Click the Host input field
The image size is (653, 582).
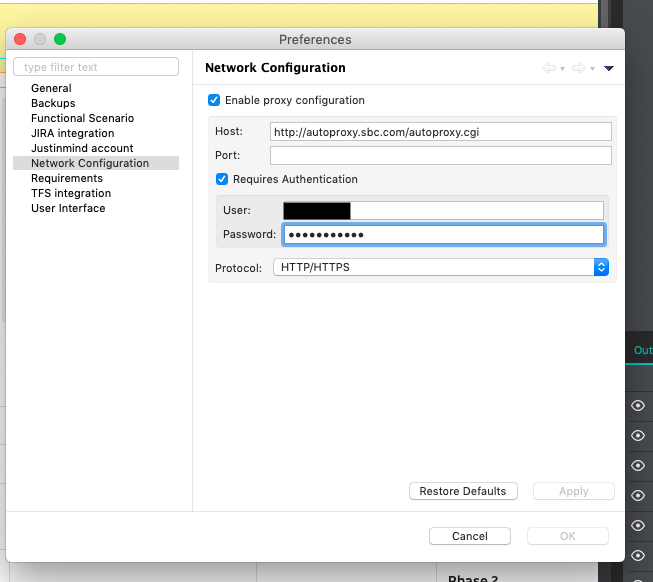tap(440, 132)
